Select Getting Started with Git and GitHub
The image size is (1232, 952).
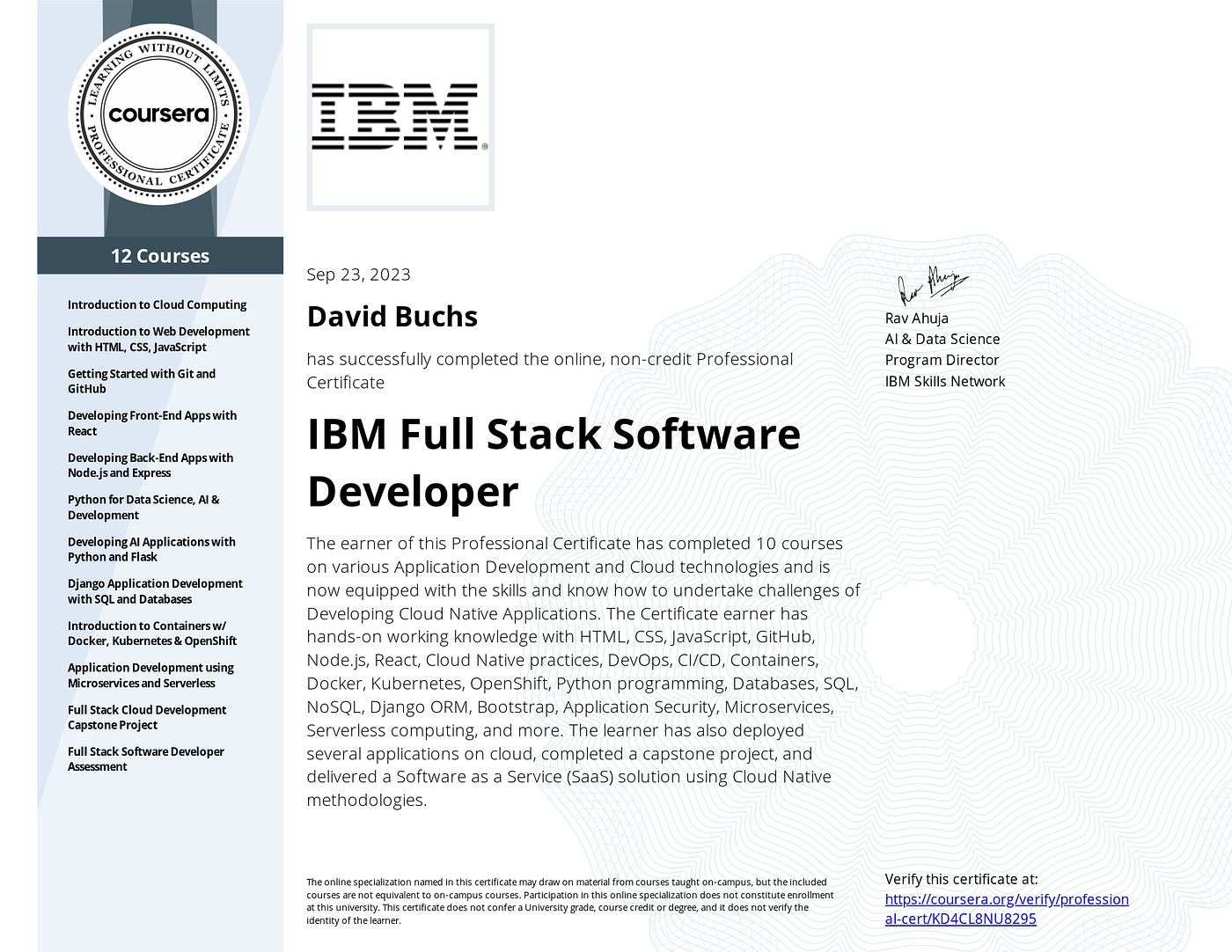pos(141,380)
